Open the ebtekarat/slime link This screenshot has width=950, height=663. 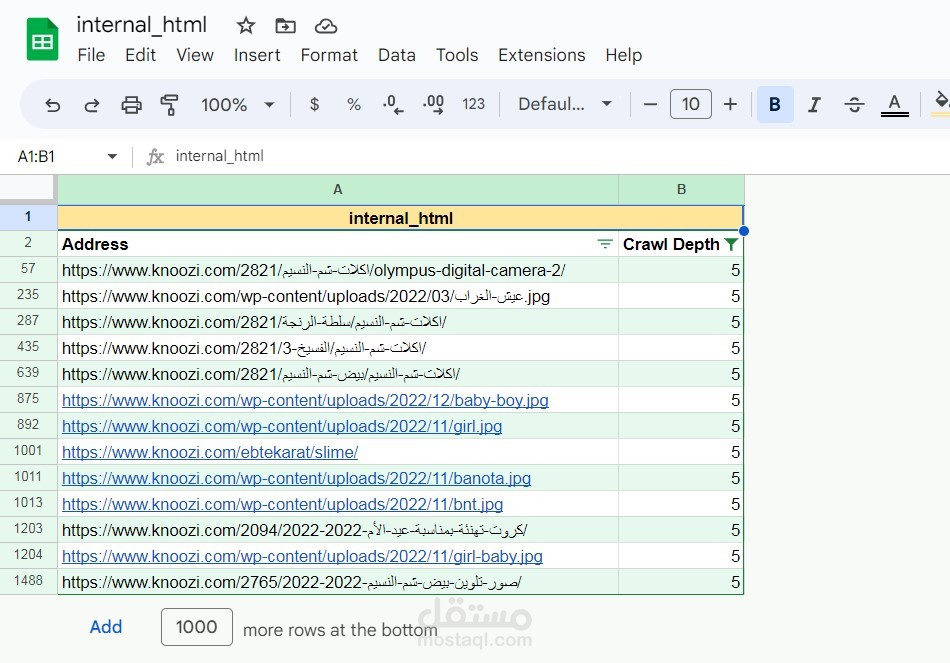[210, 452]
